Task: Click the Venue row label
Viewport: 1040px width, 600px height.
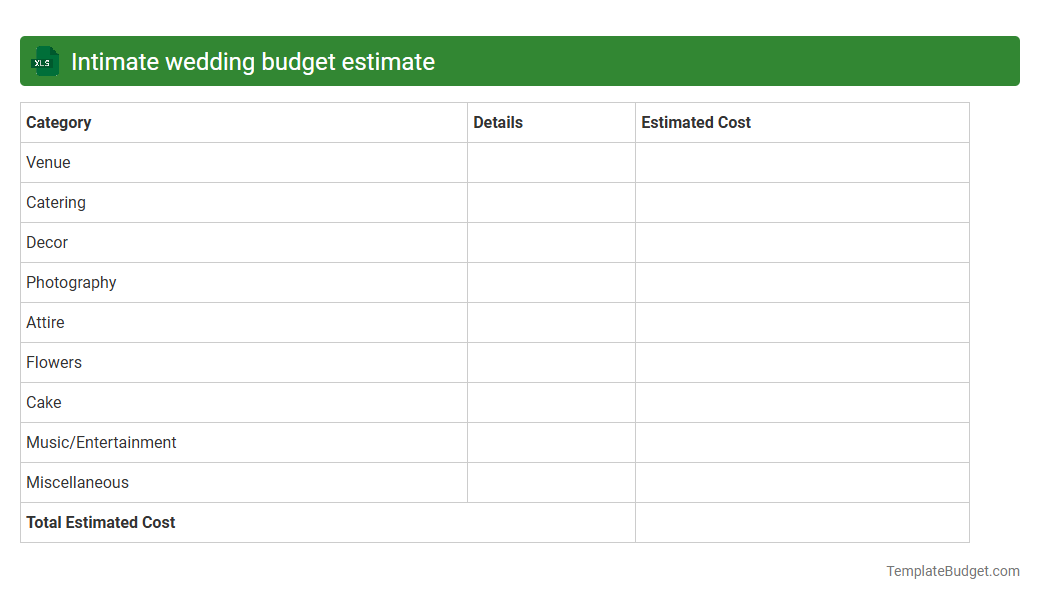Action: click(x=47, y=162)
